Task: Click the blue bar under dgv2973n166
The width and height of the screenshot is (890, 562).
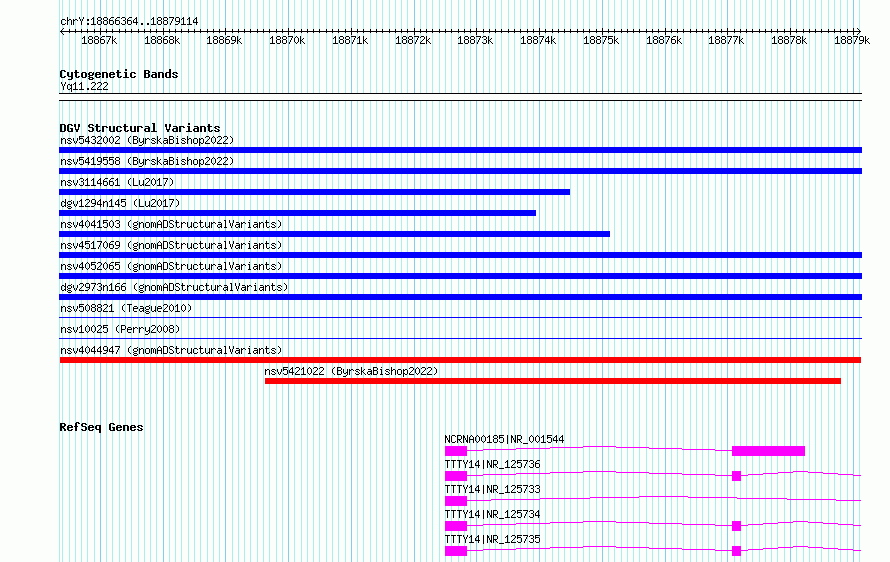Action: [460, 297]
